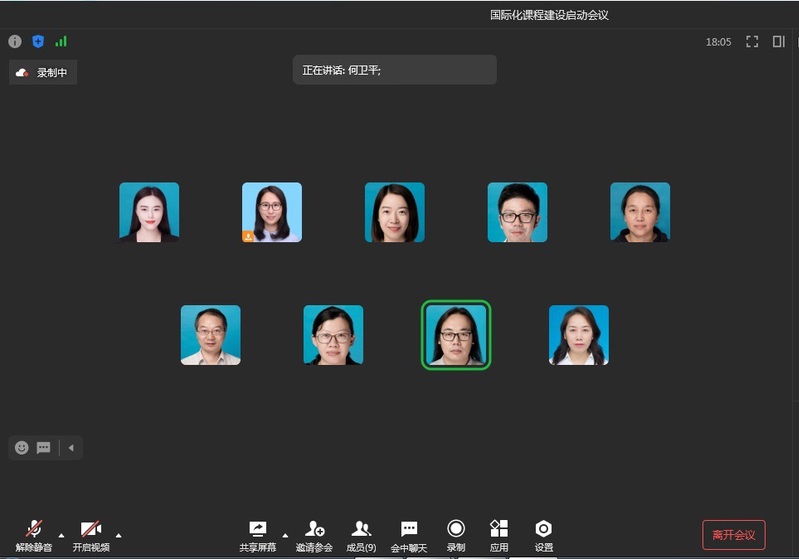The width and height of the screenshot is (799, 559).
Task: Expand share options arrow next to 共享屏幕
Action: point(285,536)
